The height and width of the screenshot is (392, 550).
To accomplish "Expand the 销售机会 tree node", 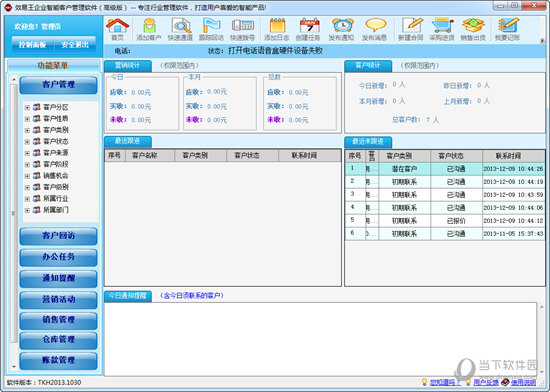I will (27, 176).
